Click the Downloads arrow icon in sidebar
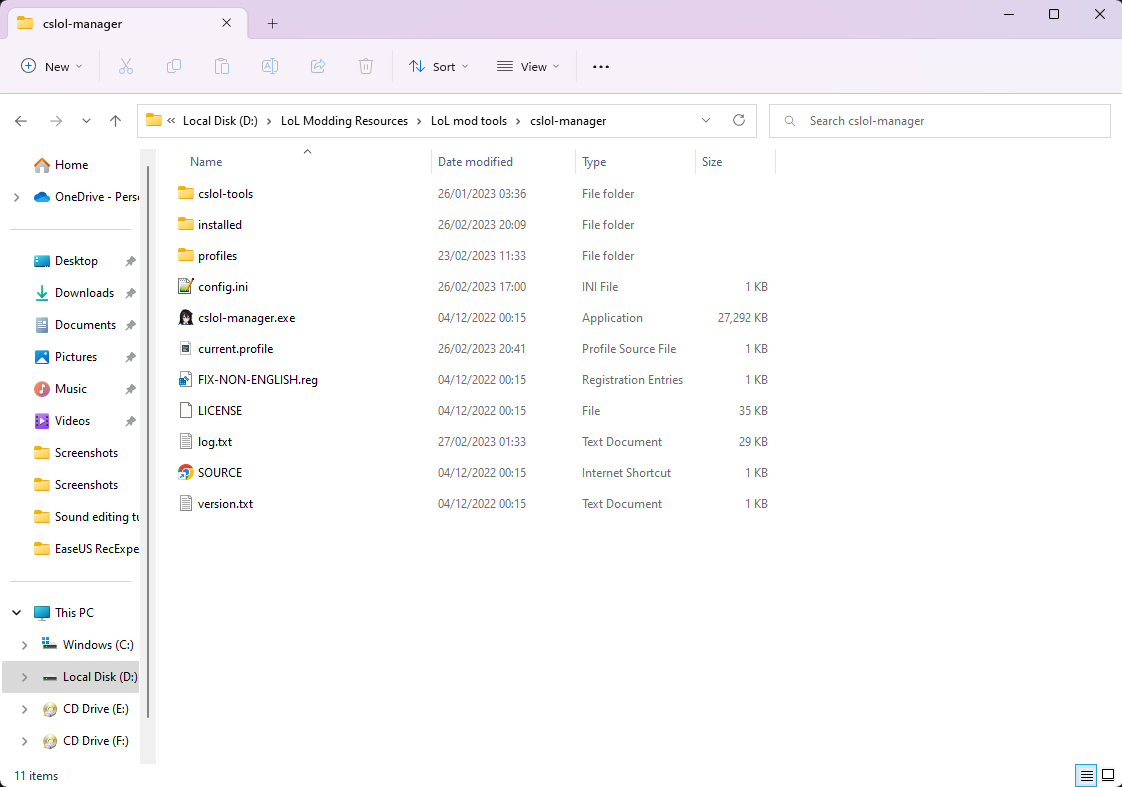 42,293
